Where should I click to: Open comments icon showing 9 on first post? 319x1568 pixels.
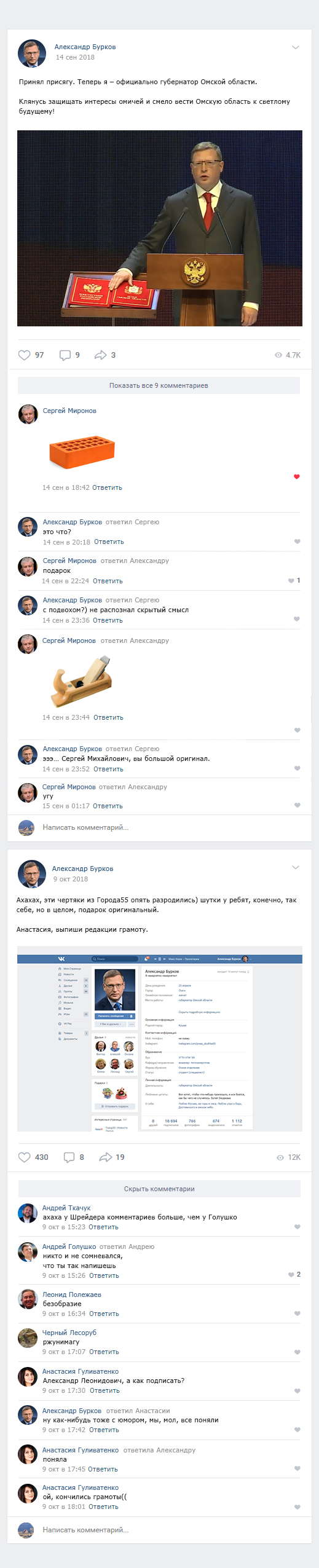point(65,355)
